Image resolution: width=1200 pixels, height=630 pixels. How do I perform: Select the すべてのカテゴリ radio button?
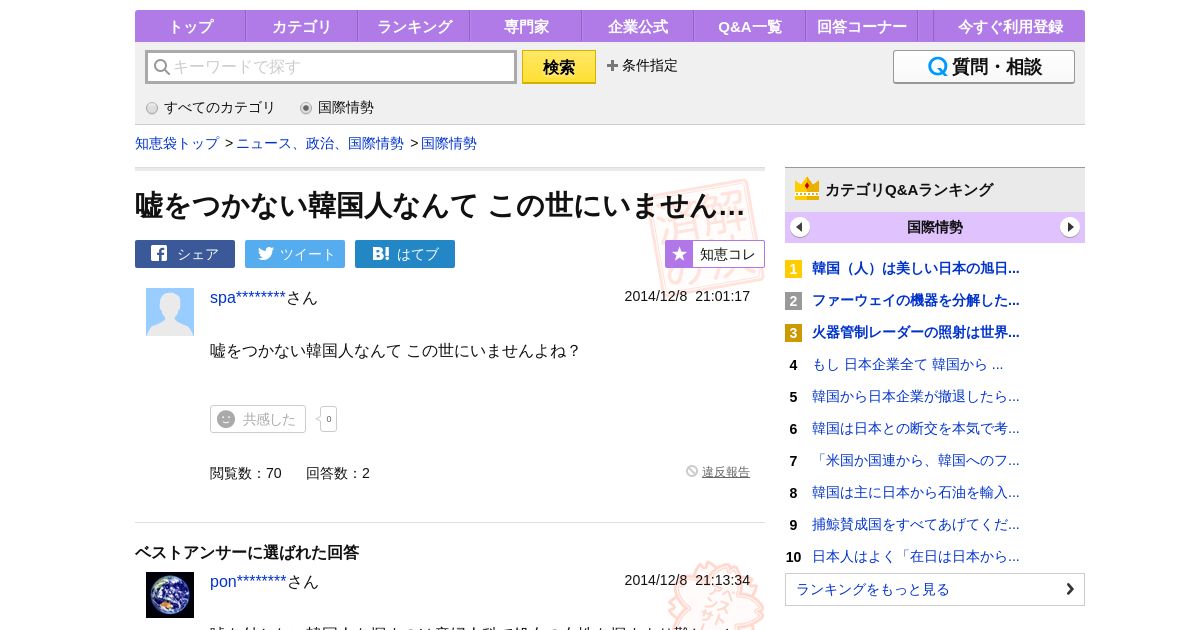tap(152, 108)
